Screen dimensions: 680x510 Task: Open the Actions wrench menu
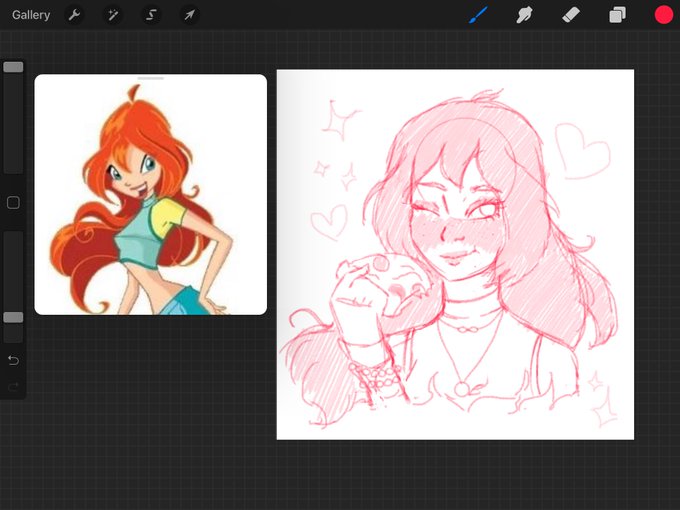(x=74, y=15)
